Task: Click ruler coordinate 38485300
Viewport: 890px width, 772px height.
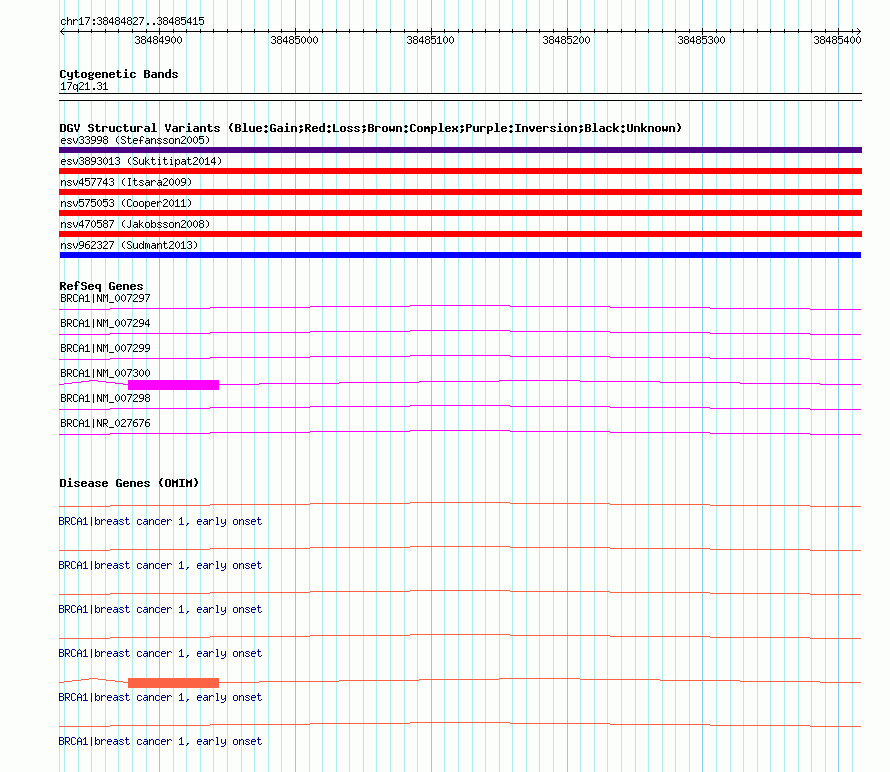Action: tap(702, 40)
